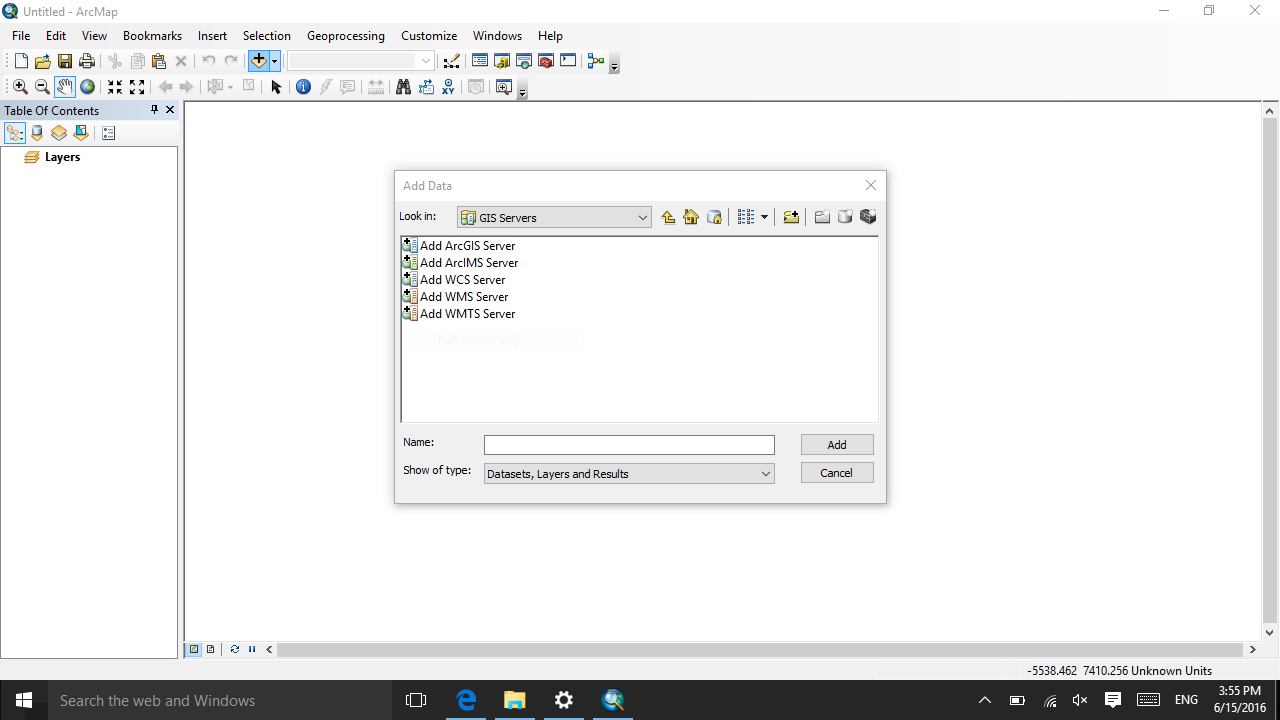Open the map scale combo box
This screenshot has height=720, width=1280.
click(x=360, y=61)
